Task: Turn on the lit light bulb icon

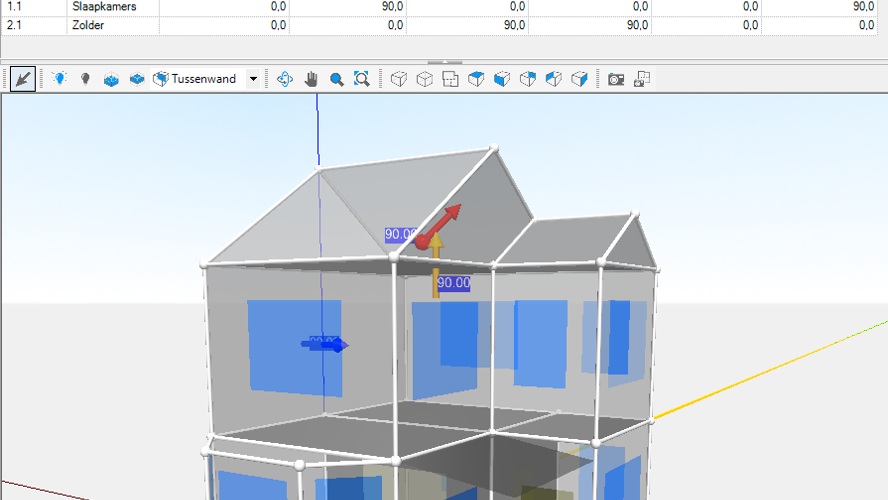Action: [60, 79]
